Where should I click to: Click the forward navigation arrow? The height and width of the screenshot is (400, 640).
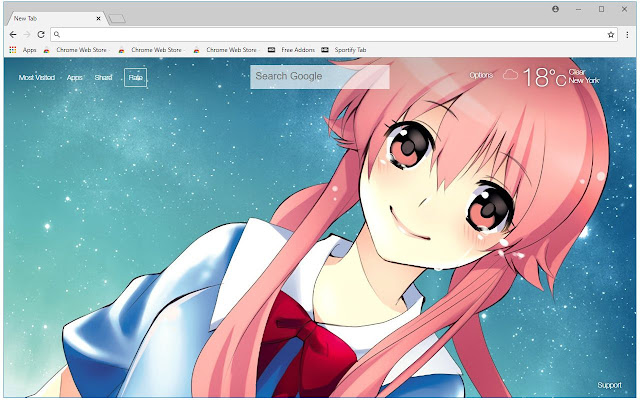[27, 35]
